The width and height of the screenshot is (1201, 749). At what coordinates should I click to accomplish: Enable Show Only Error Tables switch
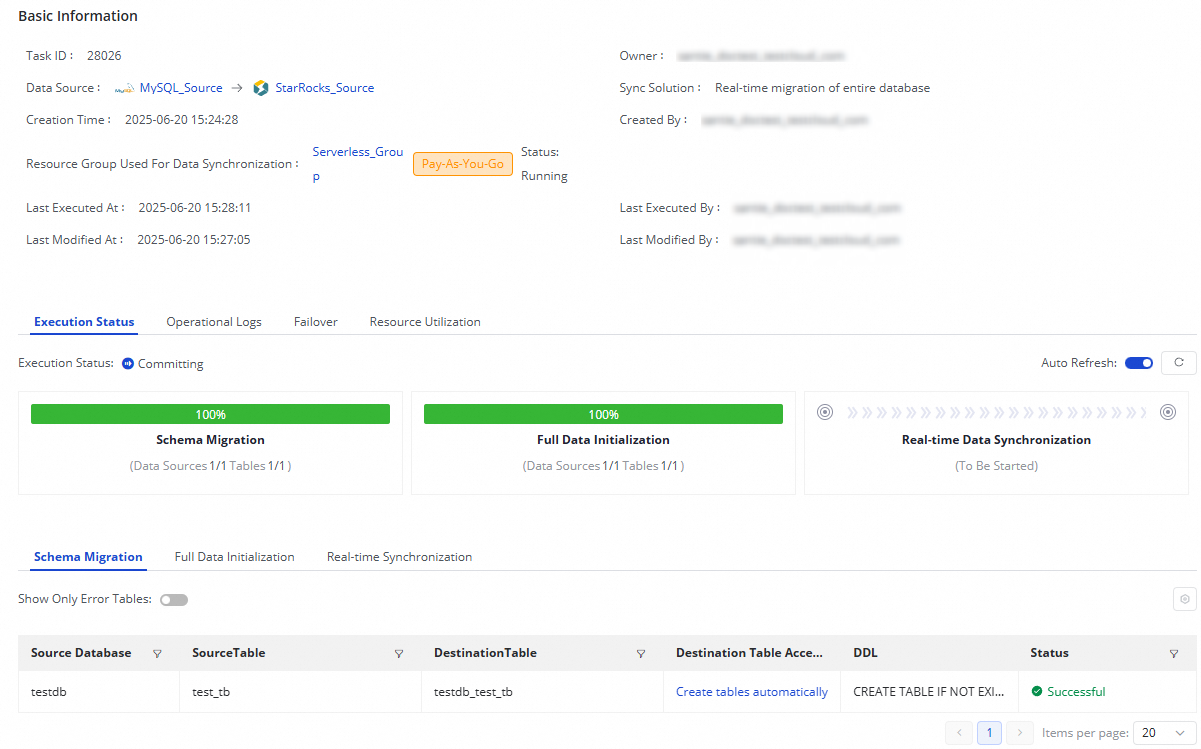(174, 600)
